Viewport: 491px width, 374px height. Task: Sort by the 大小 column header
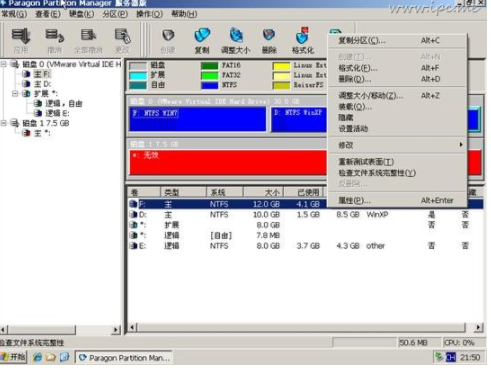263,192
